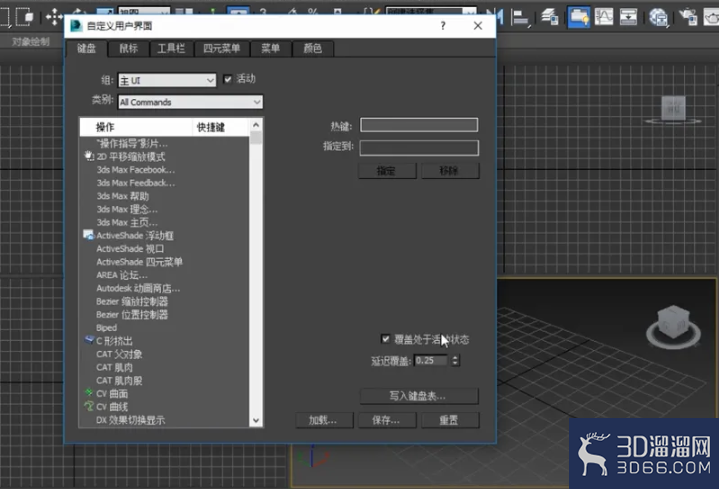The width and height of the screenshot is (719, 489).
Task: Toggle the 活动 checkbox
Action: click(227, 79)
